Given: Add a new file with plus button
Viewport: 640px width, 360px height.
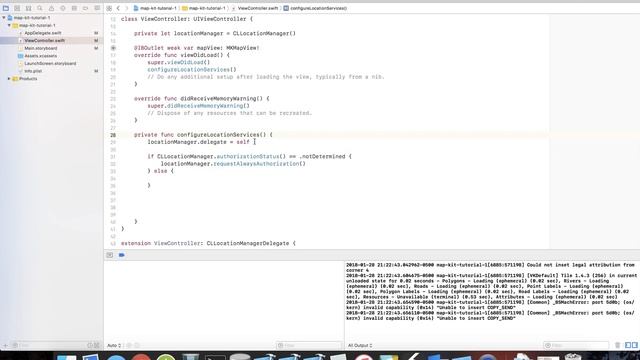Looking at the screenshot, I should (x=5, y=345).
